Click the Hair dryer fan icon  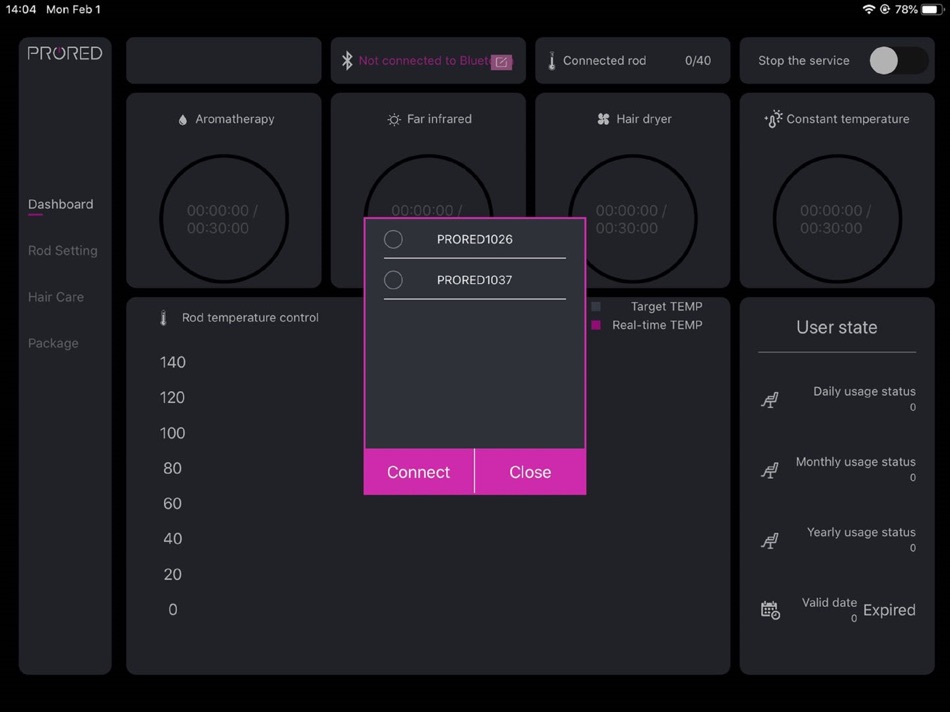(x=603, y=119)
